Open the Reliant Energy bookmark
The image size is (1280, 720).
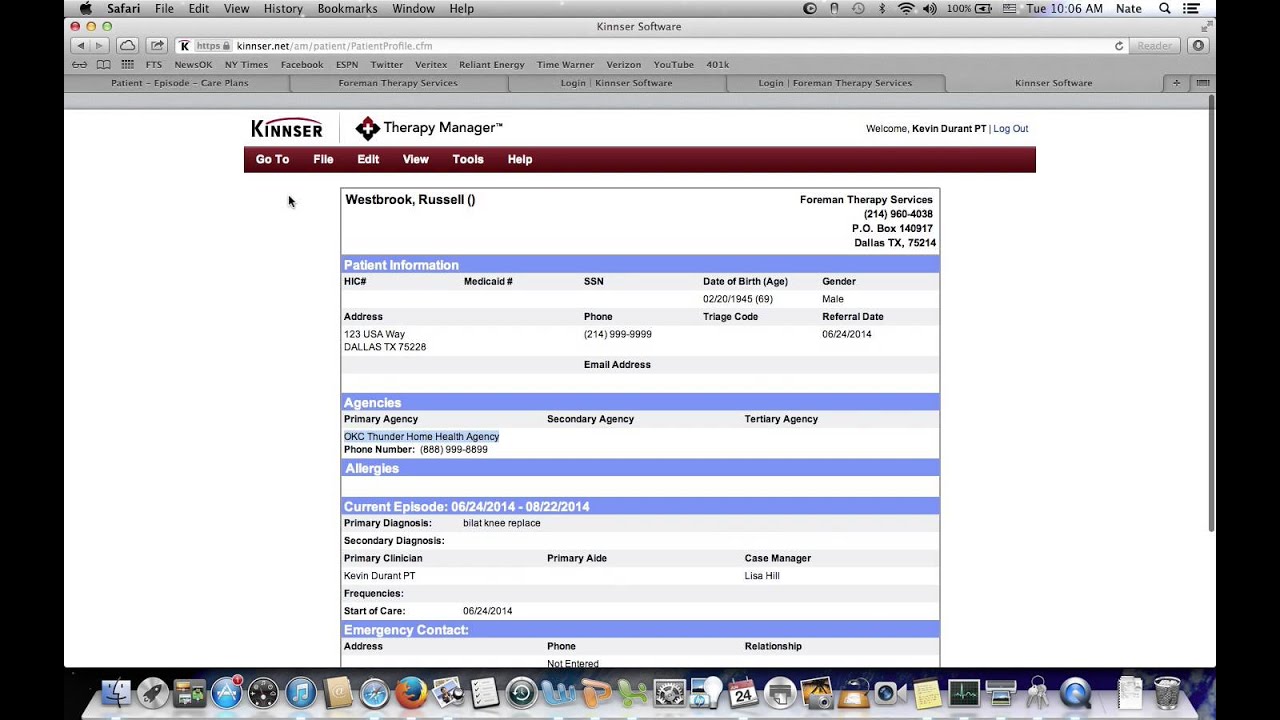tap(492, 65)
